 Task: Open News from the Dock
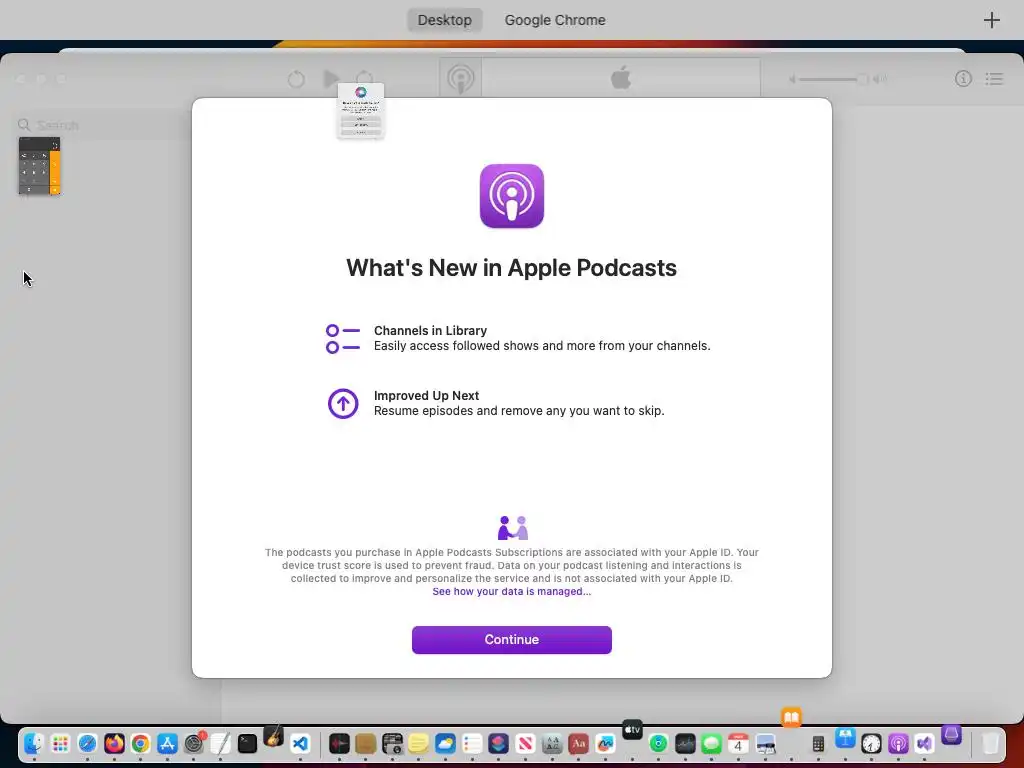(525, 744)
